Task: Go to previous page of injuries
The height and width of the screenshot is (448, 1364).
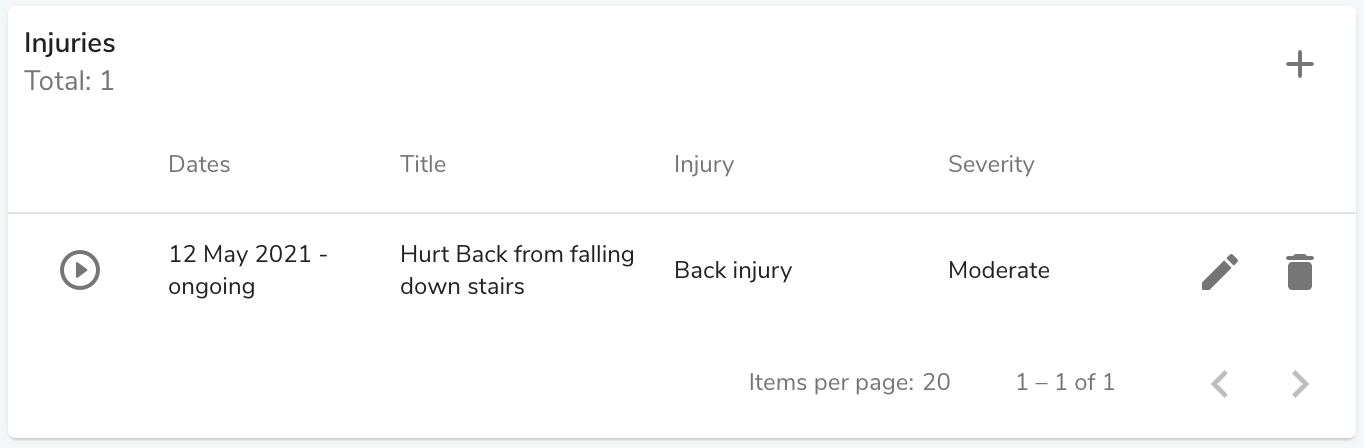Action: pos(1219,383)
